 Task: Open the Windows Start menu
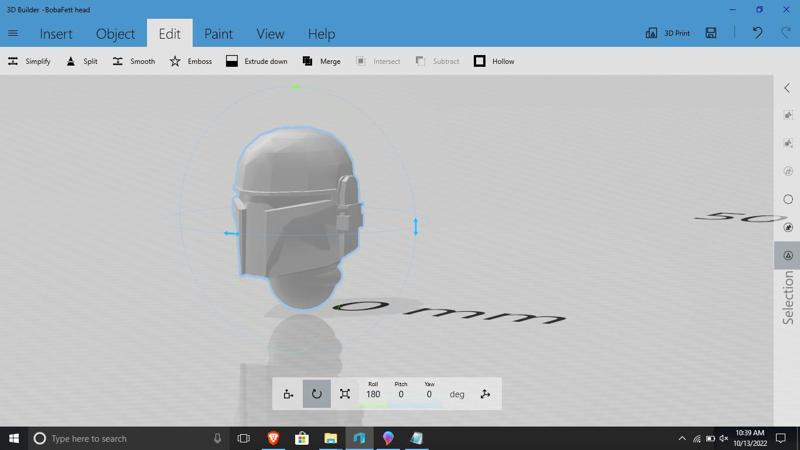click(x=14, y=438)
